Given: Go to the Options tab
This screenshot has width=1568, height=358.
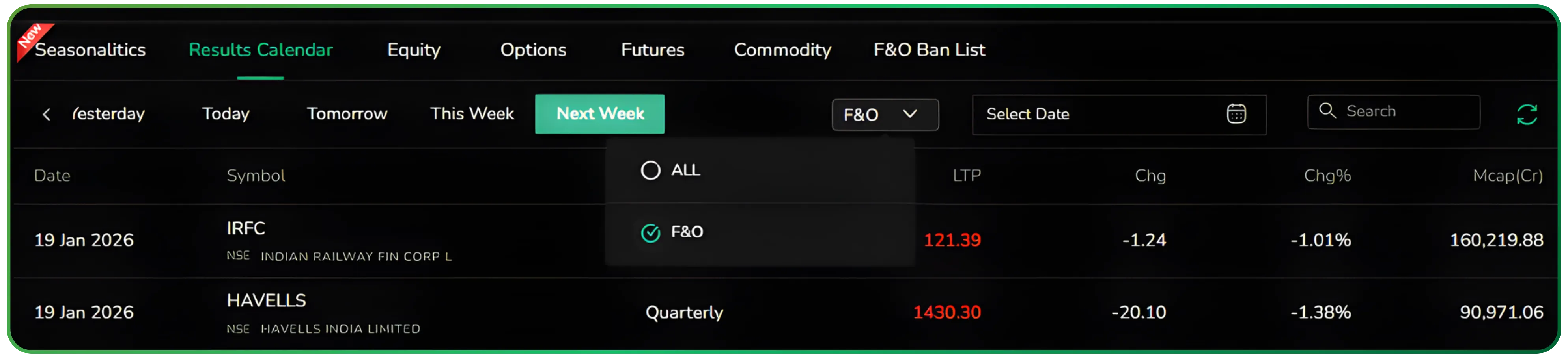Looking at the screenshot, I should click(x=533, y=50).
